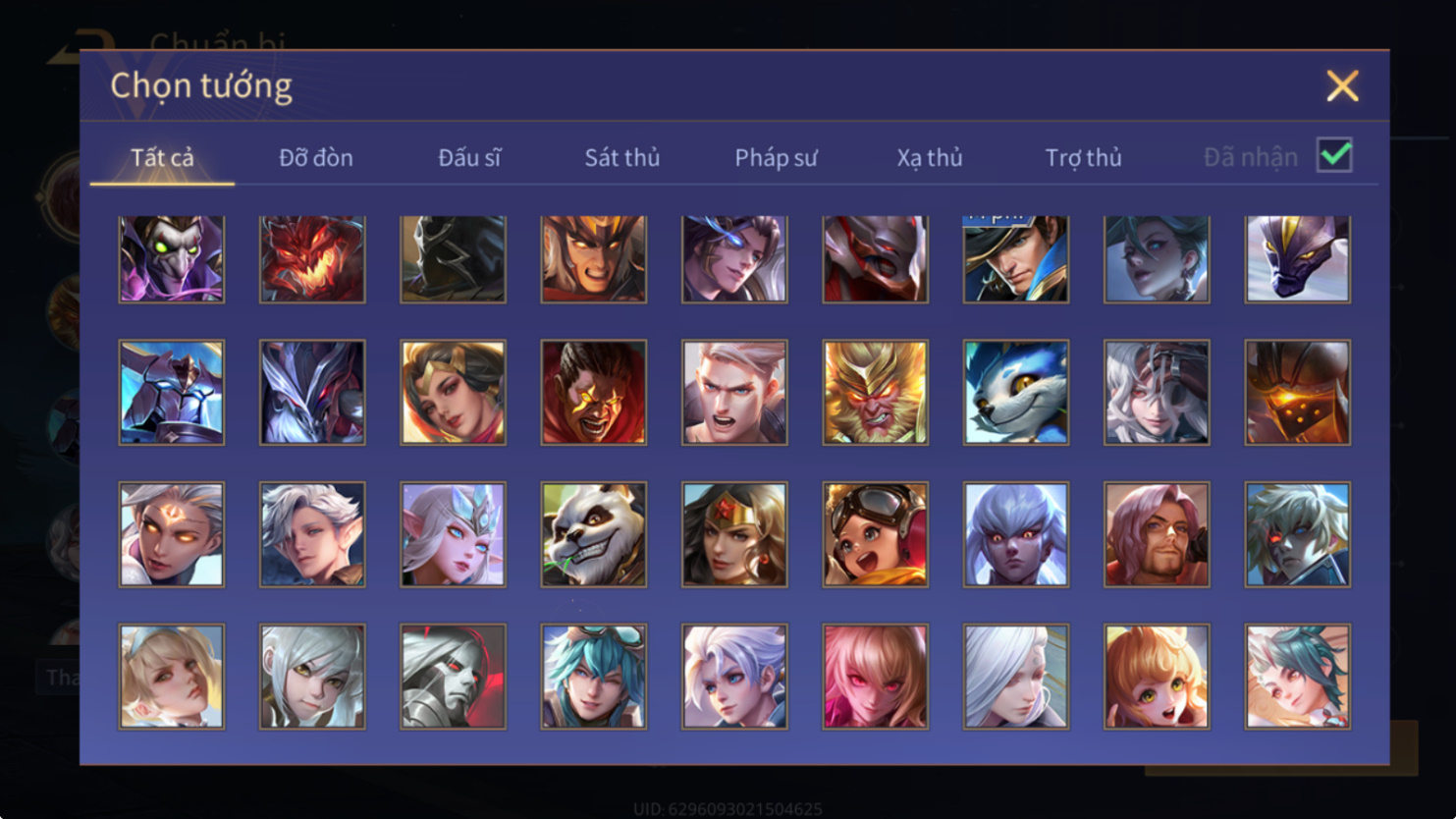
Task: Open the Sát thủ tab
Action: click(x=622, y=157)
